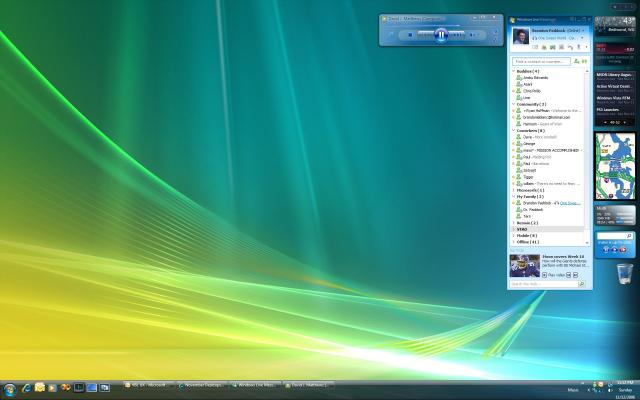
Task: Click the web search magnifier in Messenger
Action: [582, 284]
